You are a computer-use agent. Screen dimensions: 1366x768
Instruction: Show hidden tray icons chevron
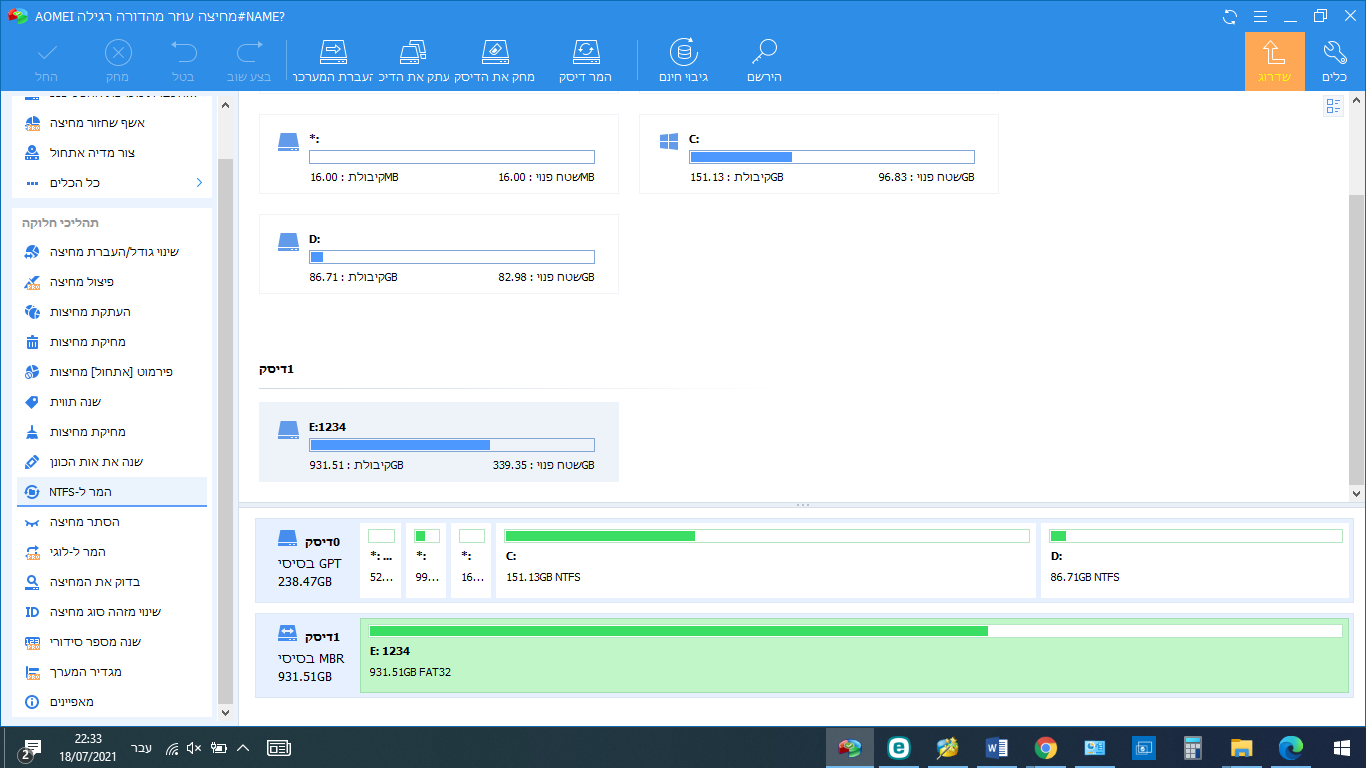click(x=242, y=748)
